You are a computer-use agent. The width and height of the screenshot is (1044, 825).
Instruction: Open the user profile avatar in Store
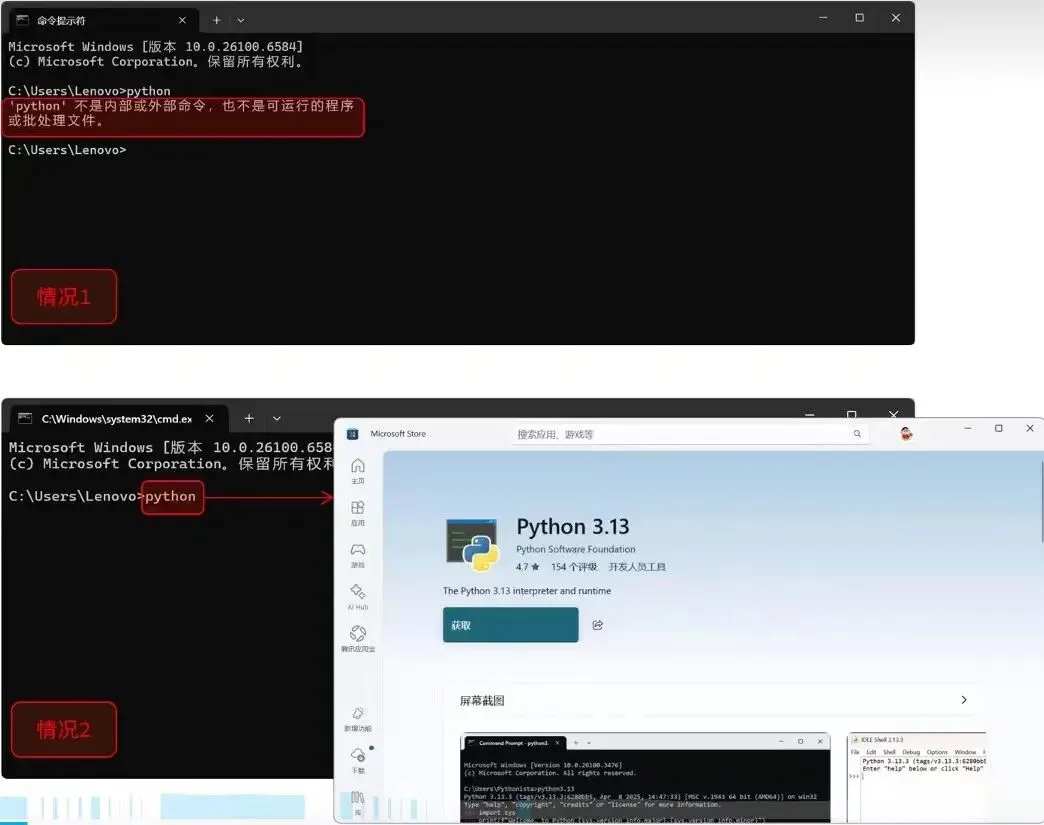[x=906, y=433]
